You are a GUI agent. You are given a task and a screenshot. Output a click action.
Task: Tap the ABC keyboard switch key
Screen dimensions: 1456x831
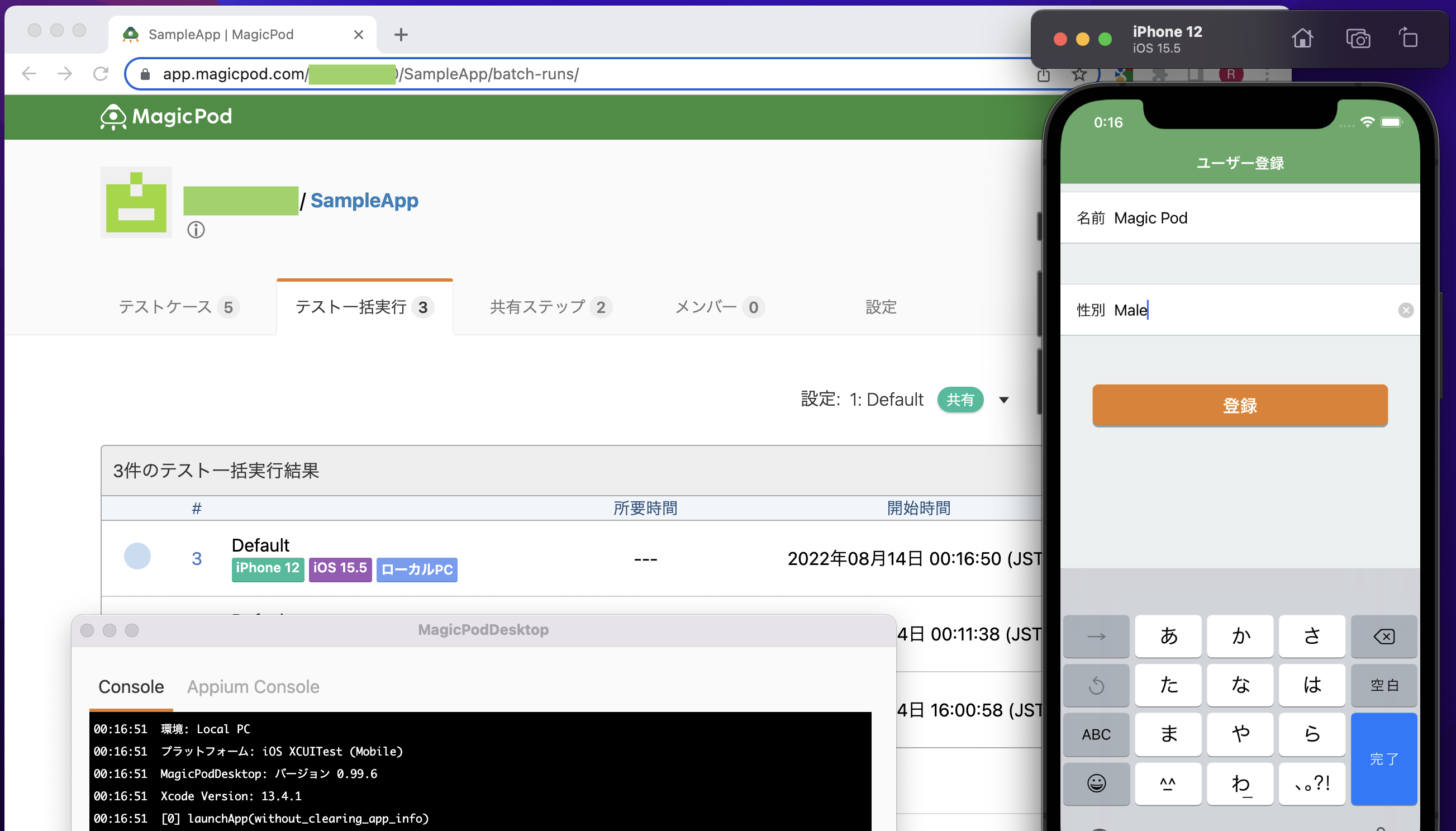[1096, 734]
